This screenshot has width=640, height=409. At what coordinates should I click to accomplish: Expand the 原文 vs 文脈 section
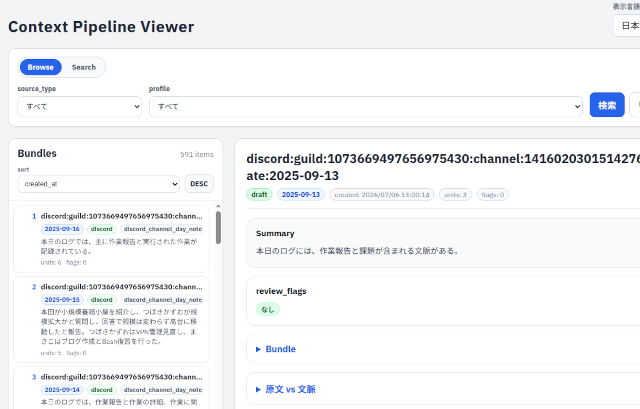pyautogui.click(x=290, y=389)
